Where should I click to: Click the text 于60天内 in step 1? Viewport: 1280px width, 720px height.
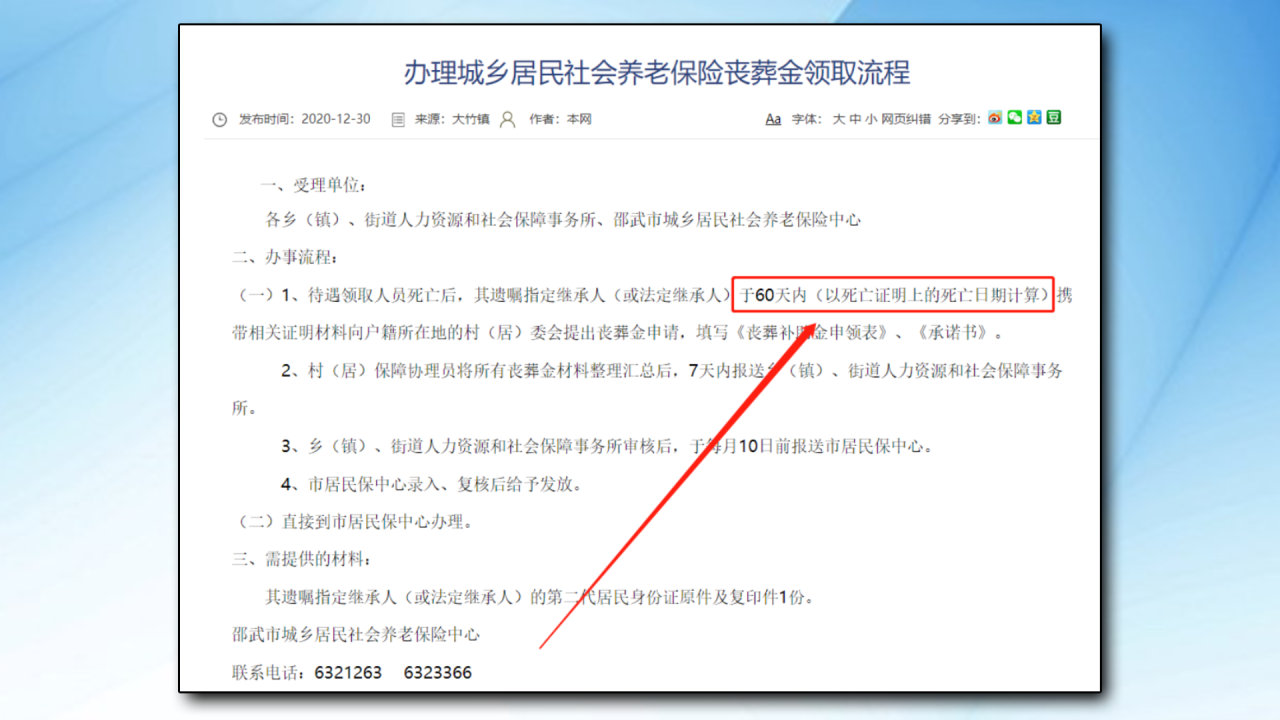773,295
